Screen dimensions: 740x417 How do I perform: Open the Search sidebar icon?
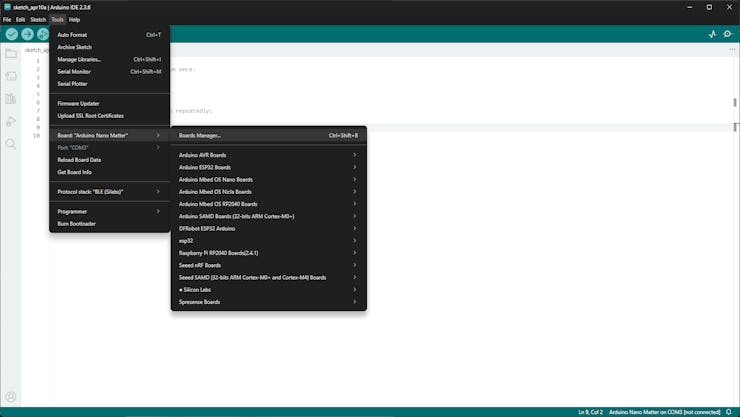[x=11, y=144]
